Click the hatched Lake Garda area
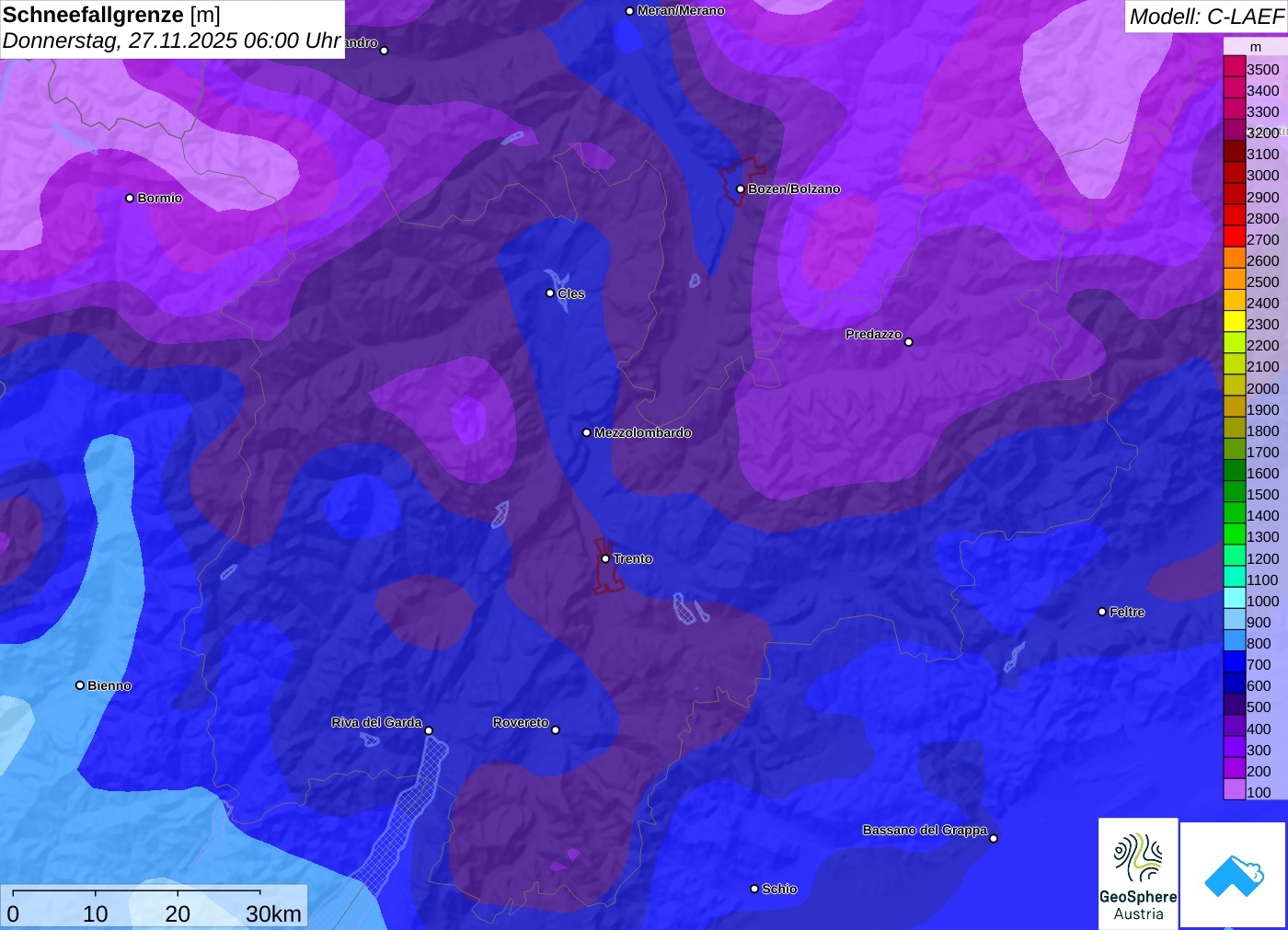Screen dimensions: 1288x930 click(405, 819)
